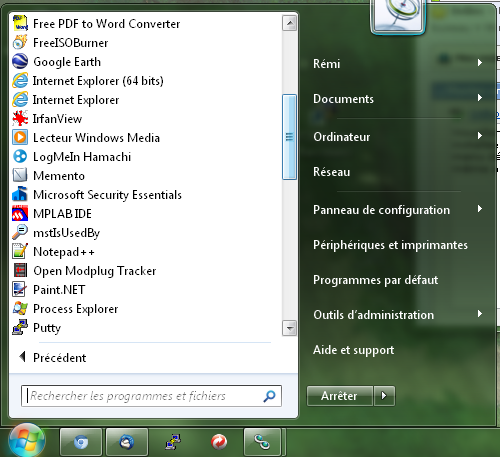Viewport: 500px width, 457px height.
Task: Click the Windows Start orb
Action: (x=27, y=441)
